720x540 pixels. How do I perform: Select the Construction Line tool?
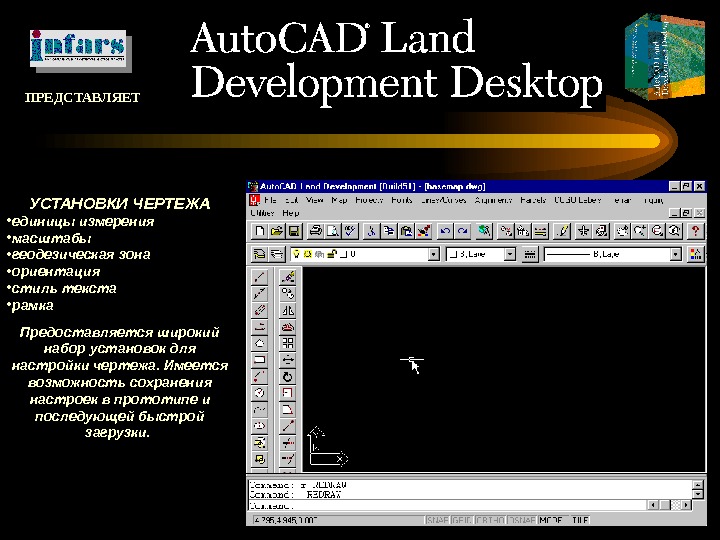coord(260,293)
